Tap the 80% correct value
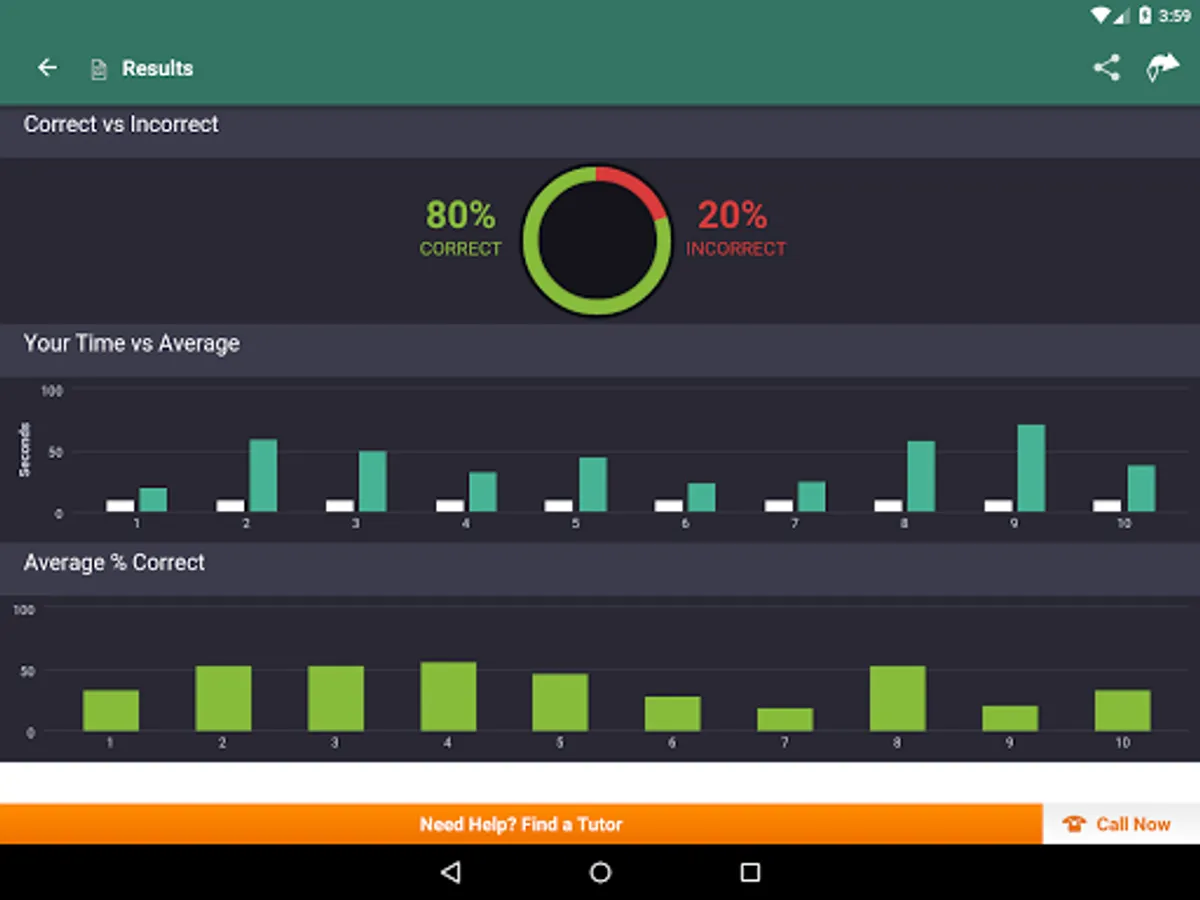The width and height of the screenshot is (1200, 900). (460, 214)
